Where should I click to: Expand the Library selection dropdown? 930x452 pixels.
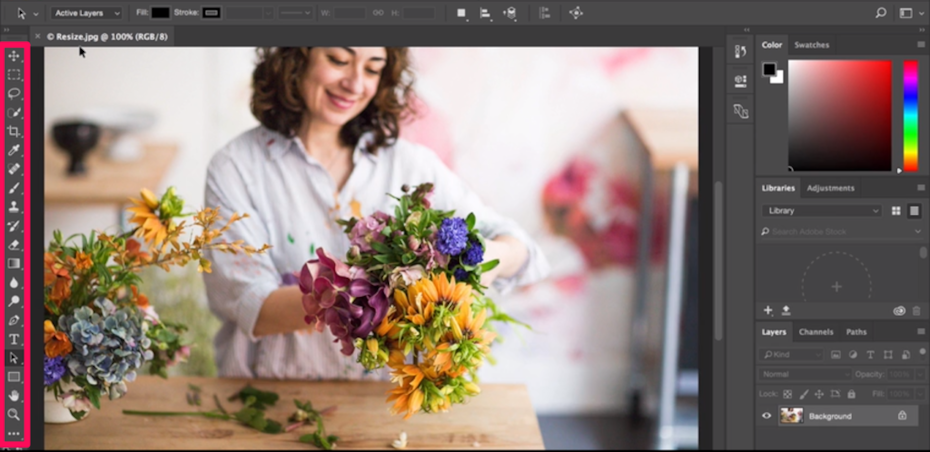[x=822, y=211]
